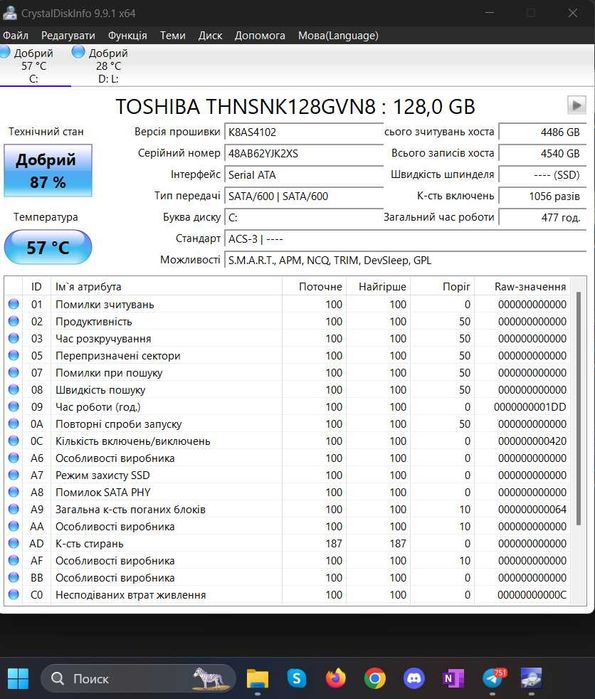Click the features field with S.M.A.R.T., APM
Viewport: 595px width, 699px height.
tap(405, 260)
